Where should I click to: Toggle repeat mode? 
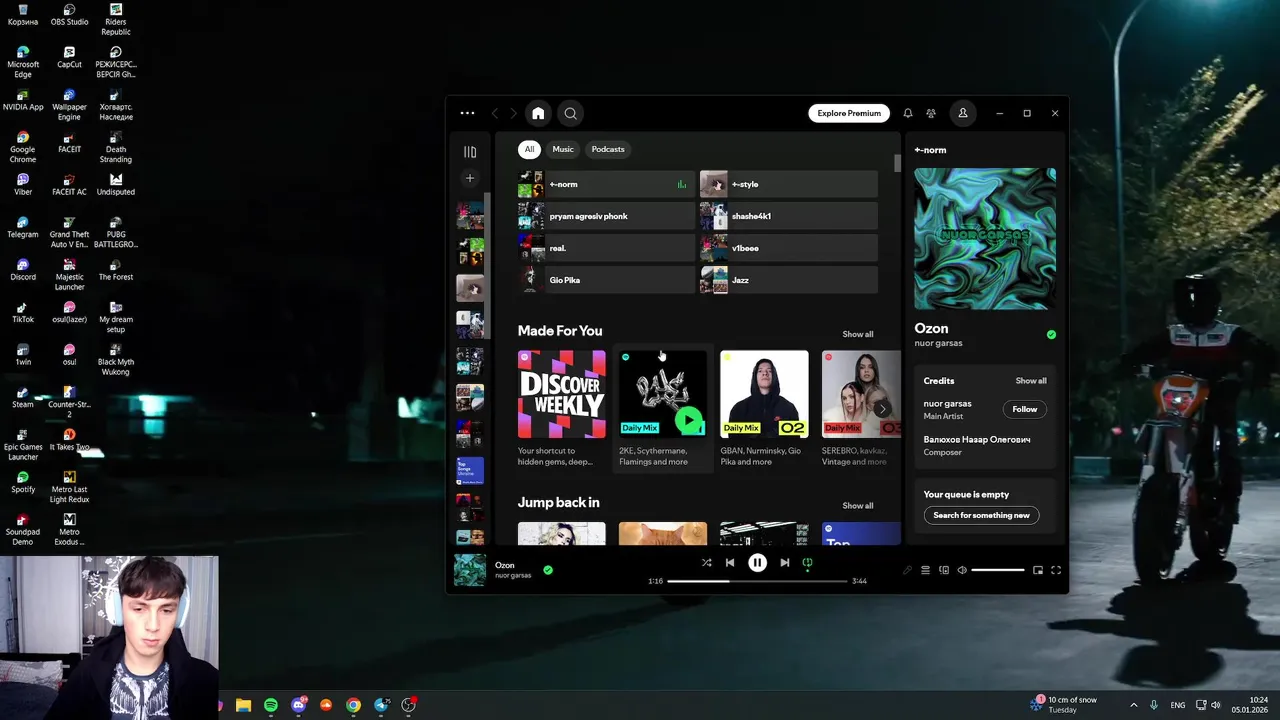(x=808, y=563)
